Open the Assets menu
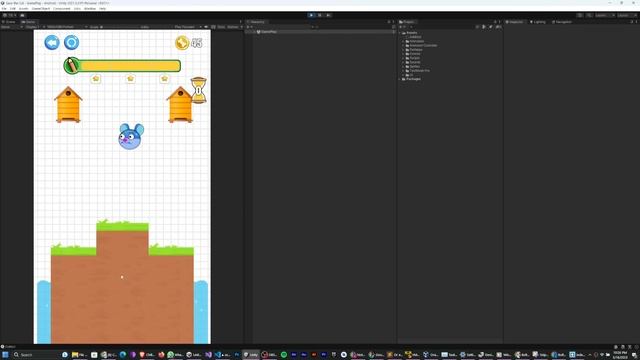This screenshot has height=360, width=640. [x=24, y=8]
